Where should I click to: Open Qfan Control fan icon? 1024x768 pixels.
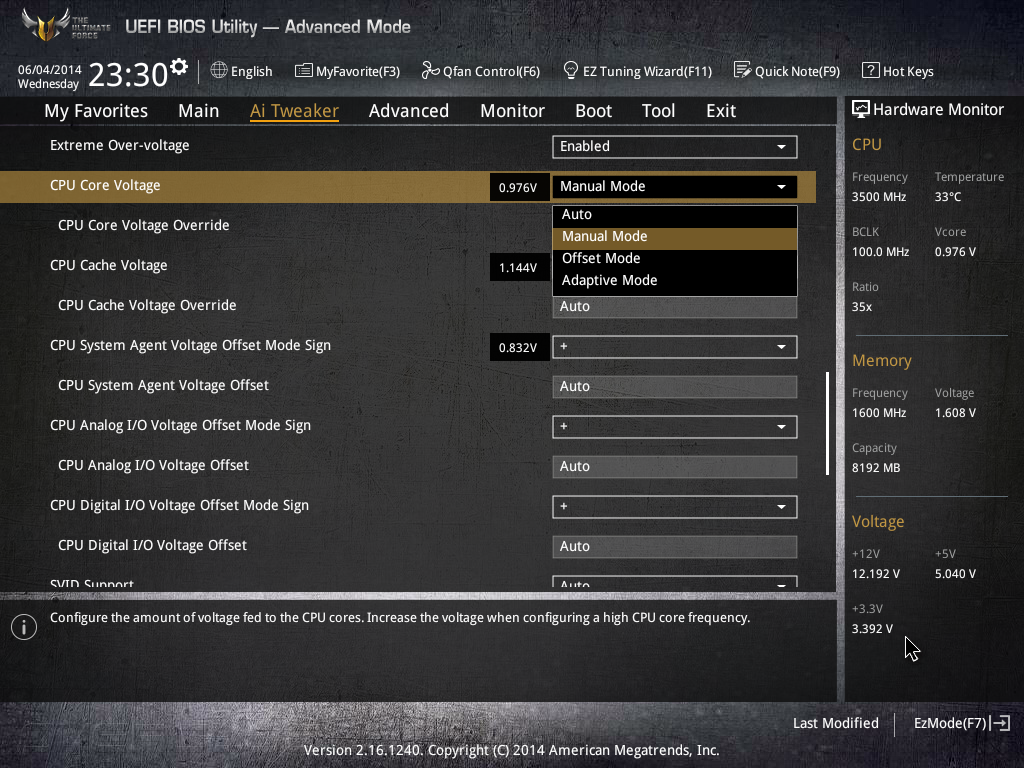point(430,71)
